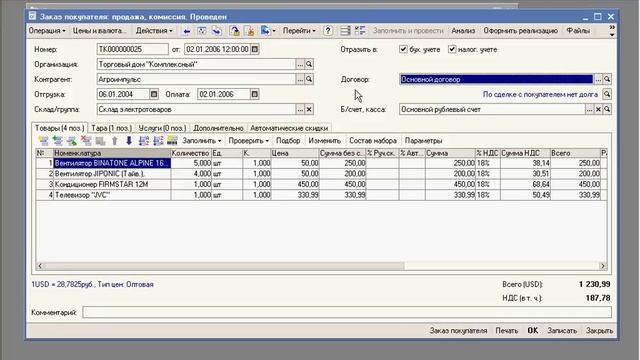
Task: Click the unpost document toolbar icon
Action: (x=250, y=31)
